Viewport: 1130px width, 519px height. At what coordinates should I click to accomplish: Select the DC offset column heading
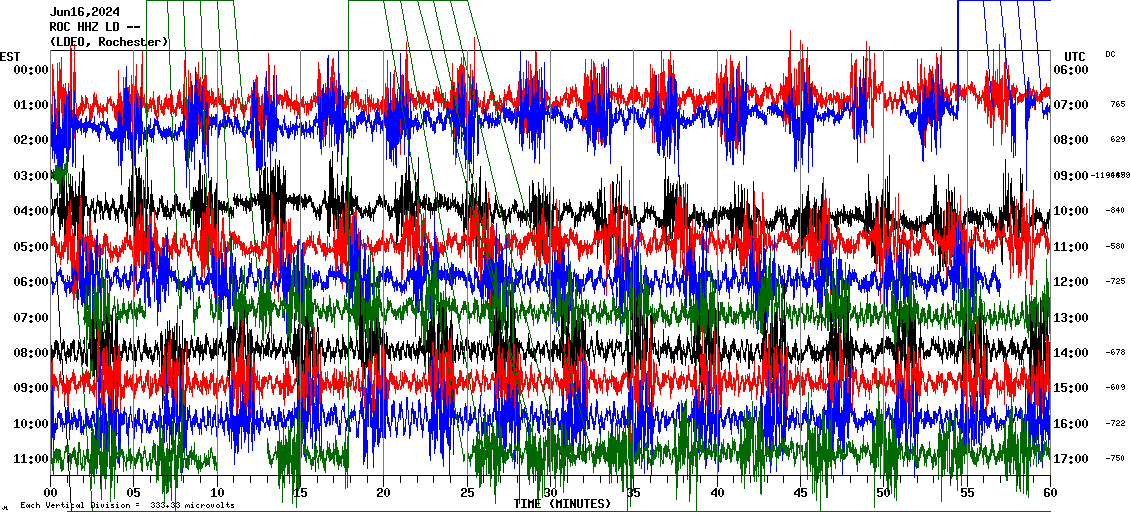coord(1110,54)
